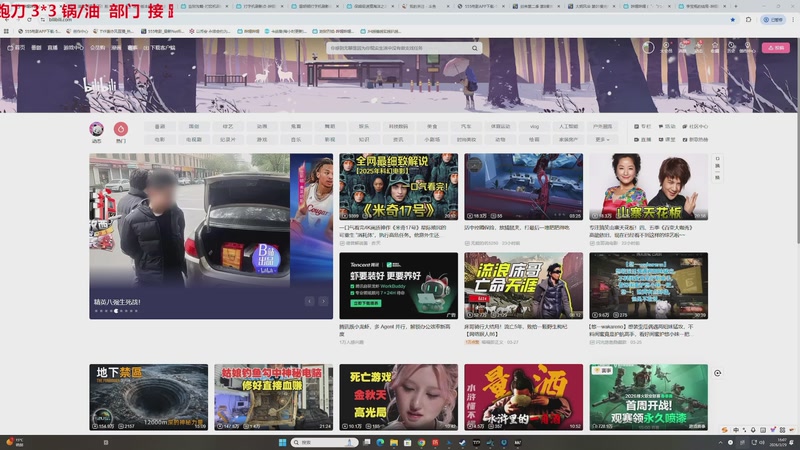
Task: Open 下载客户端 in top navigation
Action: click(159, 47)
